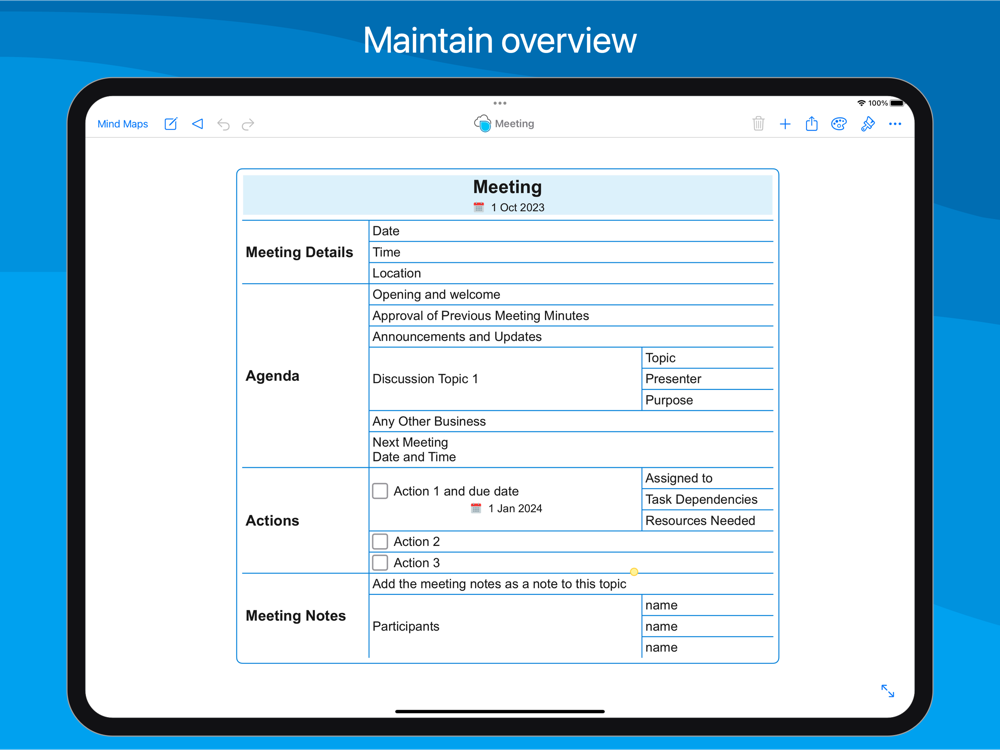Select the Task Dependencies cell
The image size is (1000, 750).
(707, 499)
